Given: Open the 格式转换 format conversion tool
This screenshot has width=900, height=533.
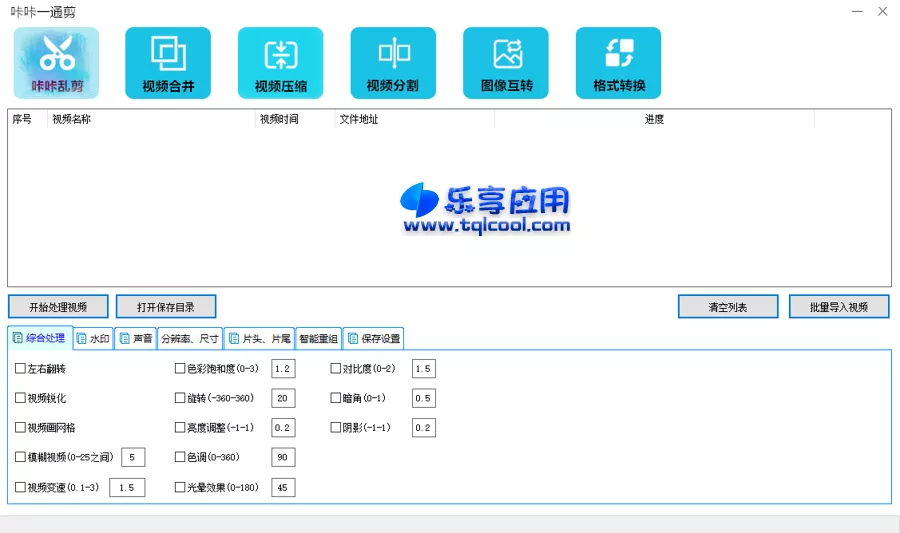Looking at the screenshot, I should pos(618,63).
